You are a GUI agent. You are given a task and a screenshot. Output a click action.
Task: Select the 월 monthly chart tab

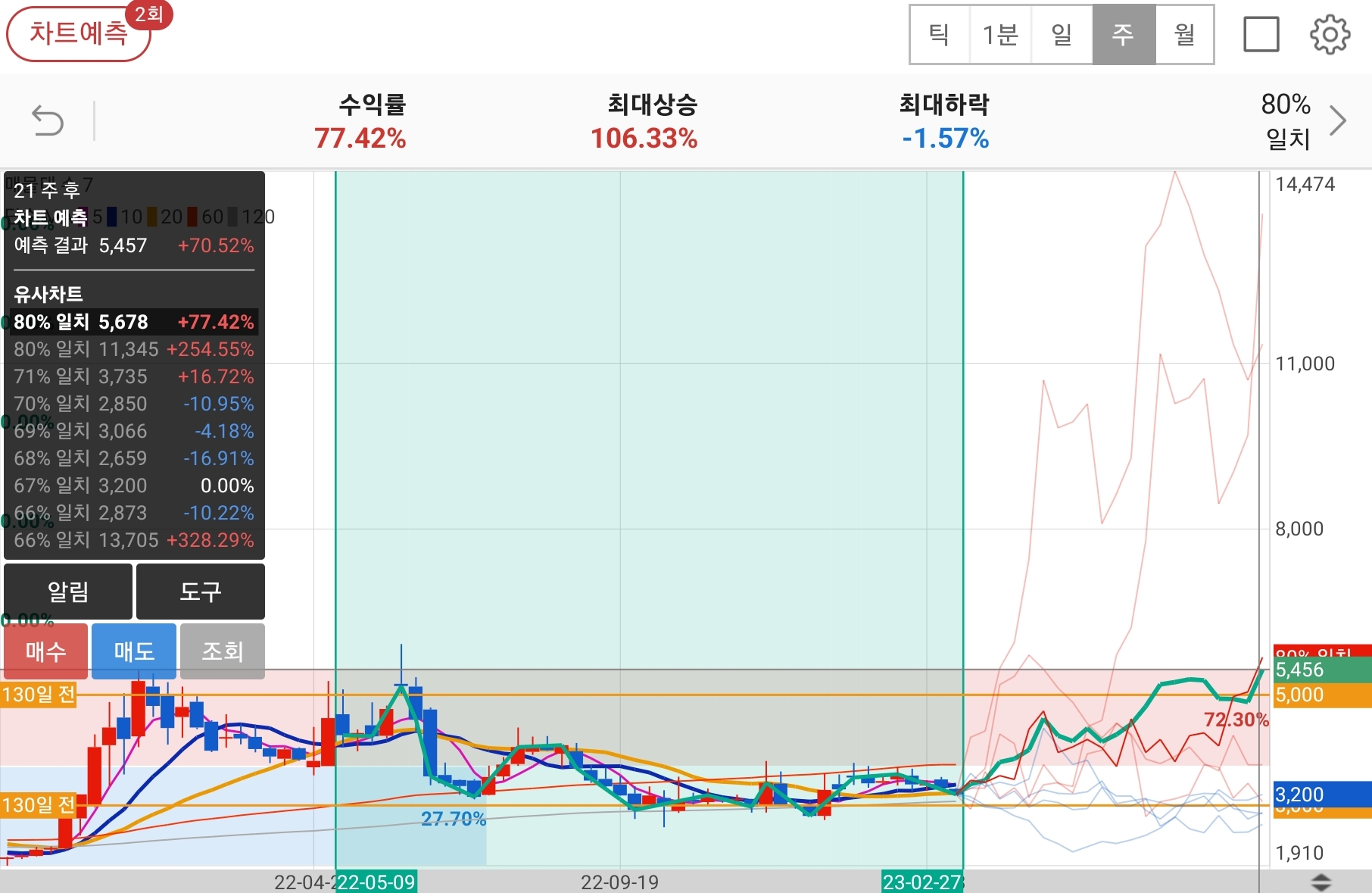1184,35
